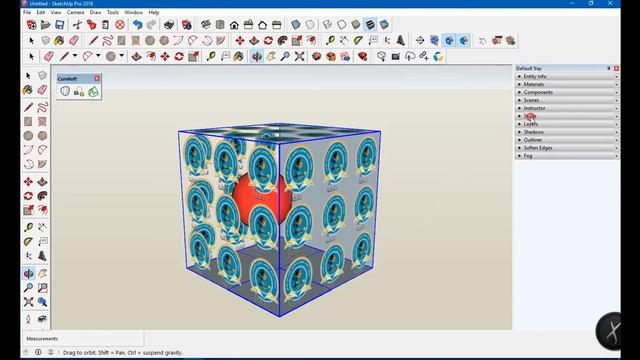Select Polygon tool in Large Tool Set

pos(42,136)
